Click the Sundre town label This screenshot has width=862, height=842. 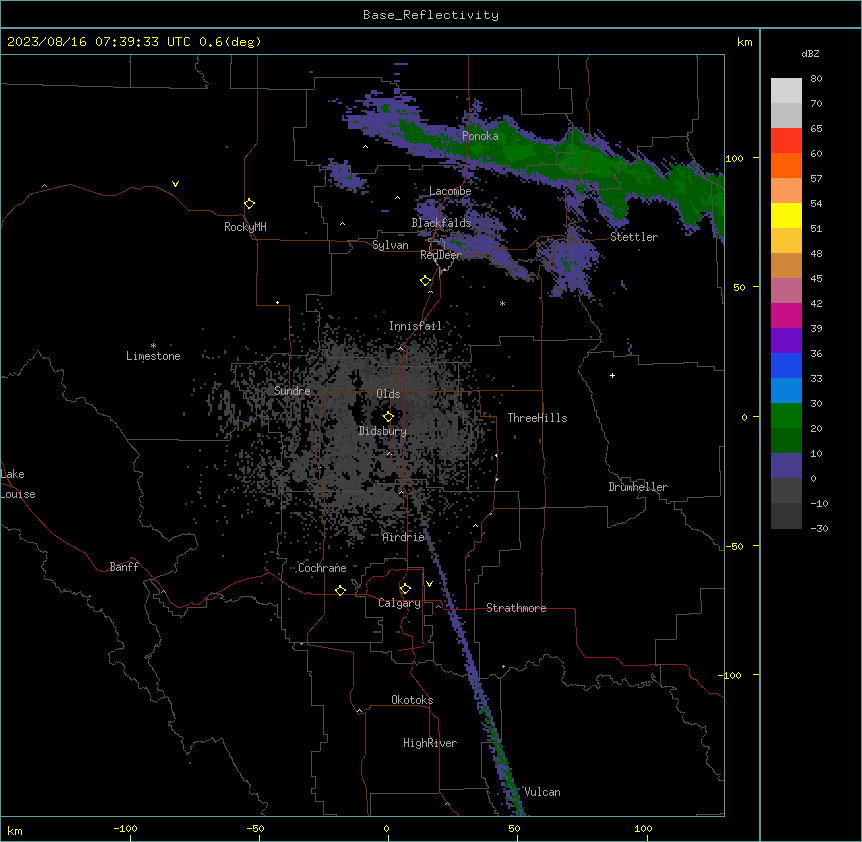coord(292,391)
